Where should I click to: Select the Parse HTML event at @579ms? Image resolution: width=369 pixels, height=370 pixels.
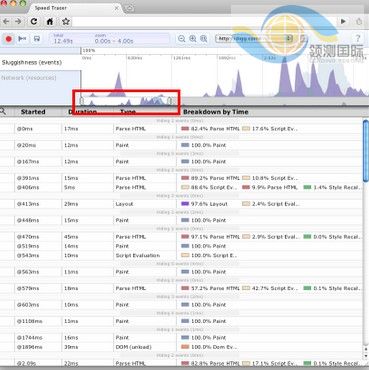click(182, 288)
